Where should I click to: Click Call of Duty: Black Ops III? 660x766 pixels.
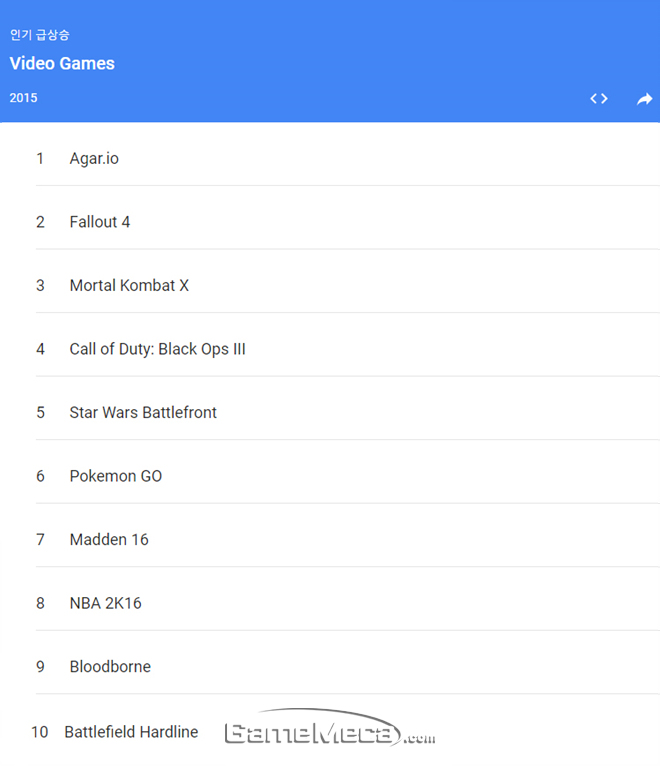click(x=157, y=349)
